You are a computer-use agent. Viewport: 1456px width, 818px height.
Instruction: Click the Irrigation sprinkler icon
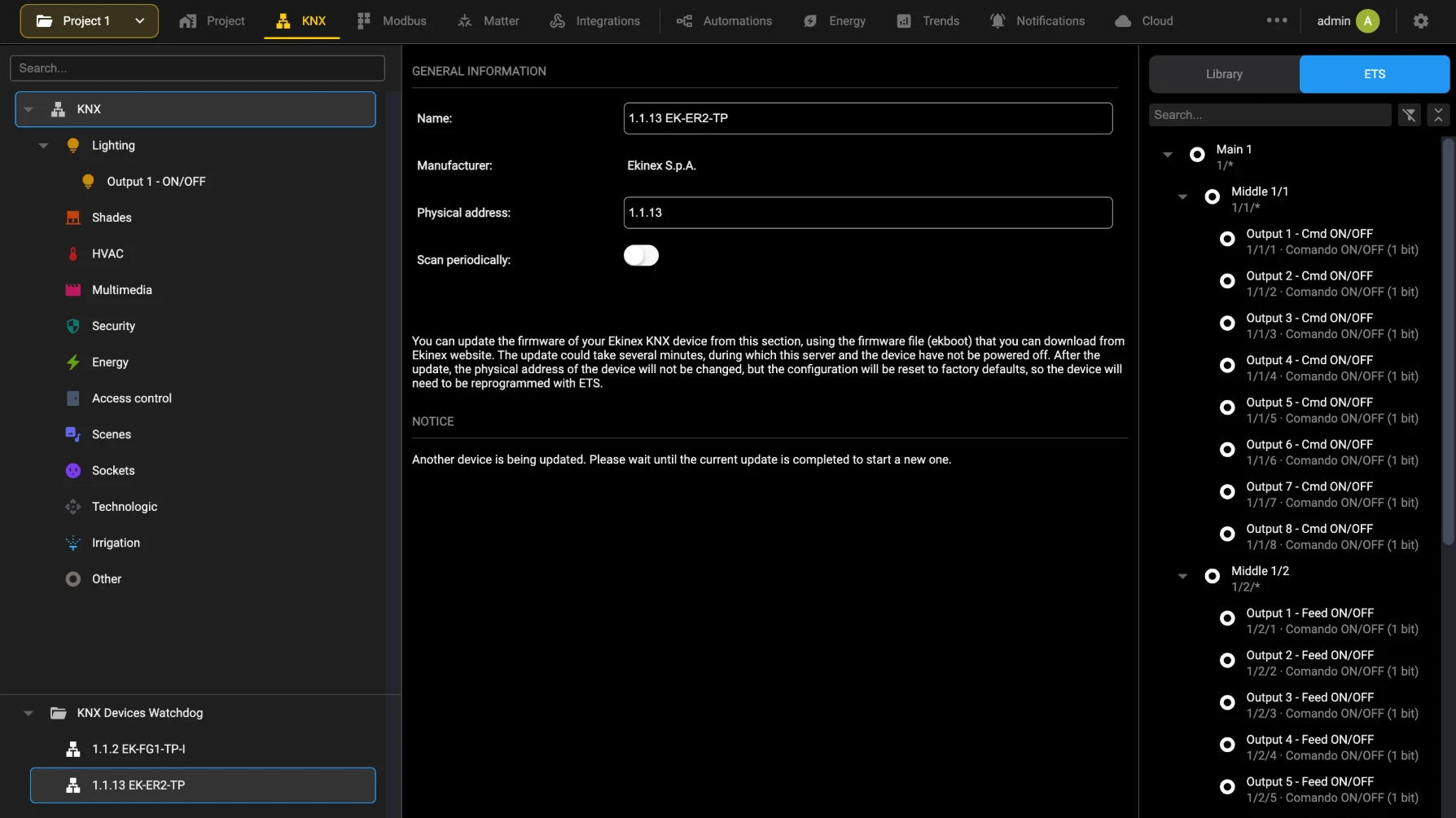point(73,543)
